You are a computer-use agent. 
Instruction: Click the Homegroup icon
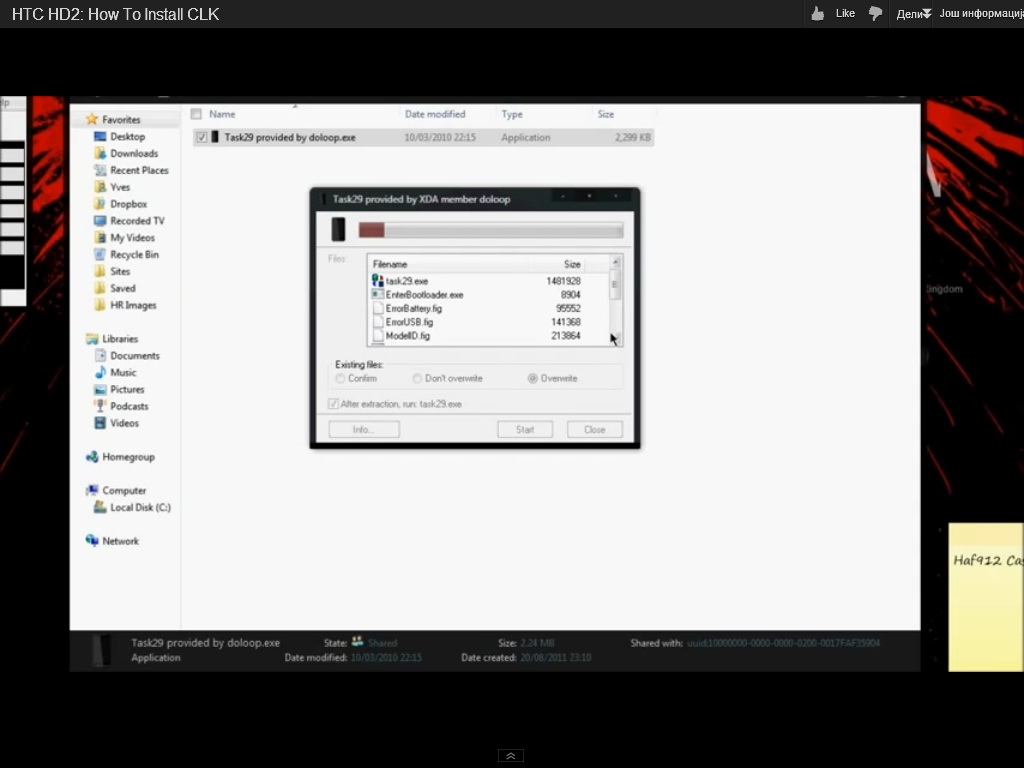coord(92,456)
